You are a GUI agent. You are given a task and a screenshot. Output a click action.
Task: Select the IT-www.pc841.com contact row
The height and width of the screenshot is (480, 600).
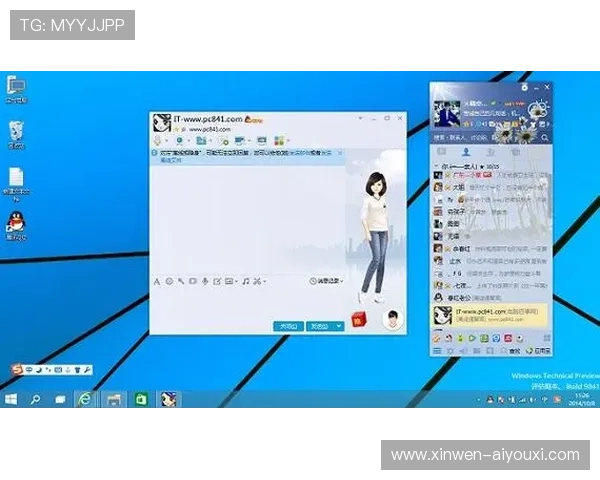click(x=491, y=315)
